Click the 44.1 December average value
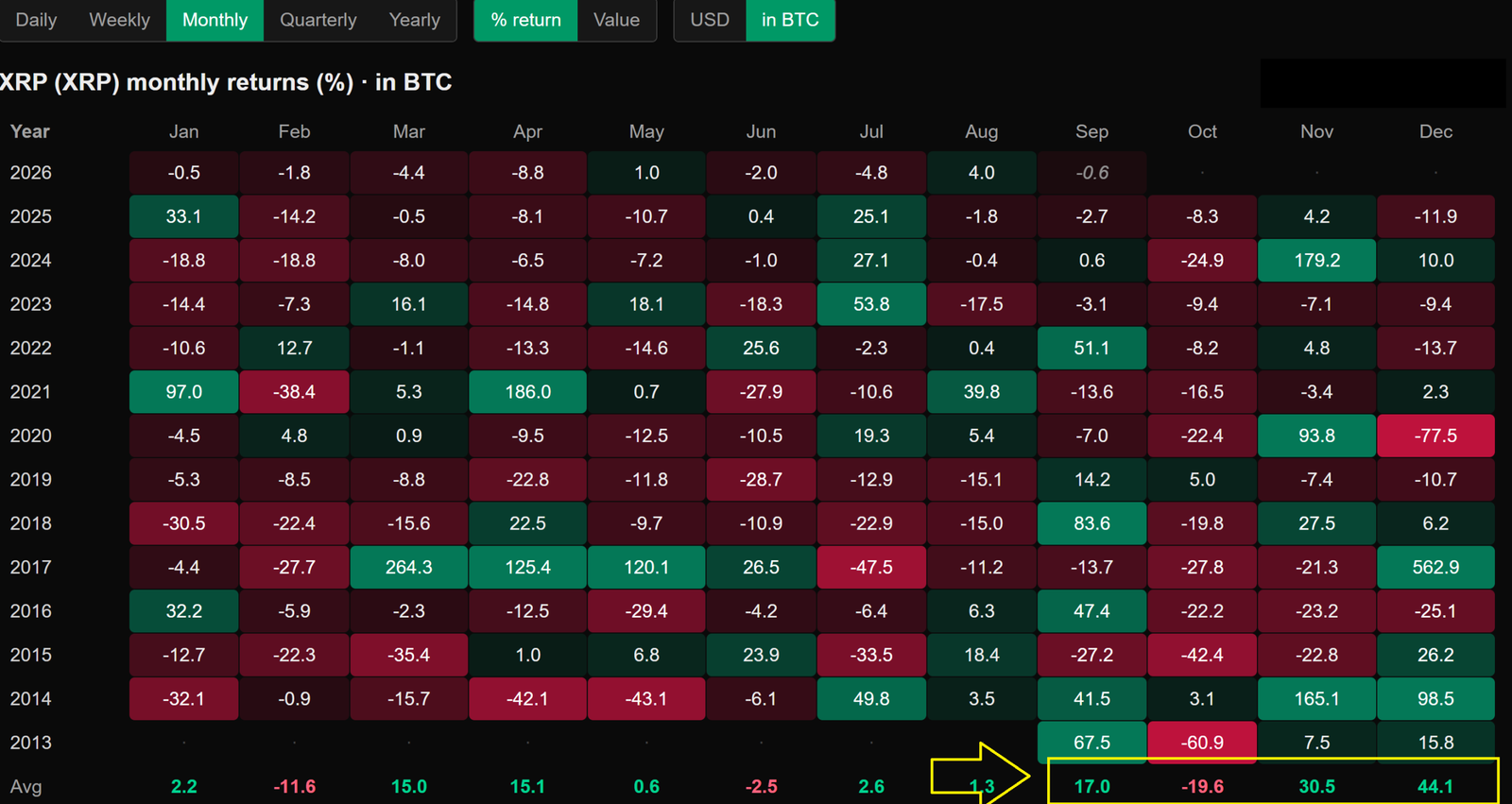 point(1435,787)
